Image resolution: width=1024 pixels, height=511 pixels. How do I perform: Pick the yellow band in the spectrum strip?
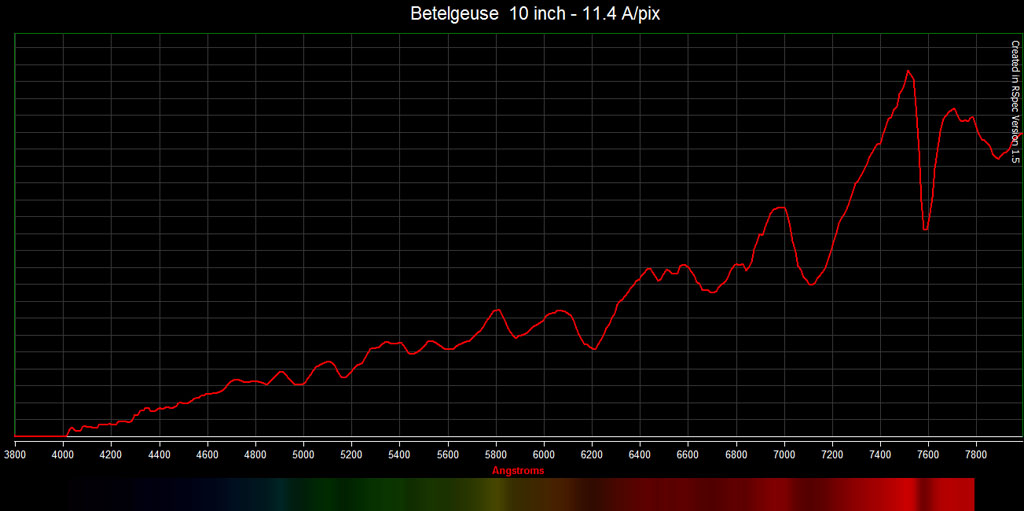490,493
